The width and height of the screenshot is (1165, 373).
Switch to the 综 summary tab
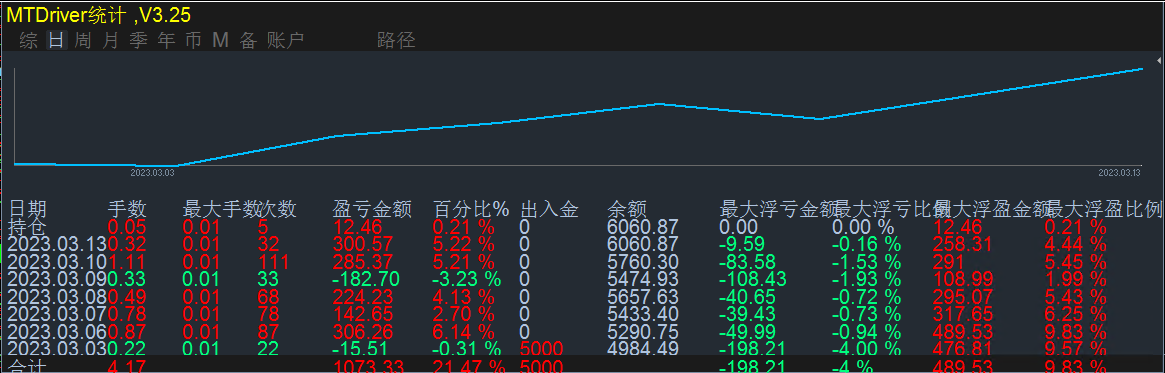(x=29, y=41)
